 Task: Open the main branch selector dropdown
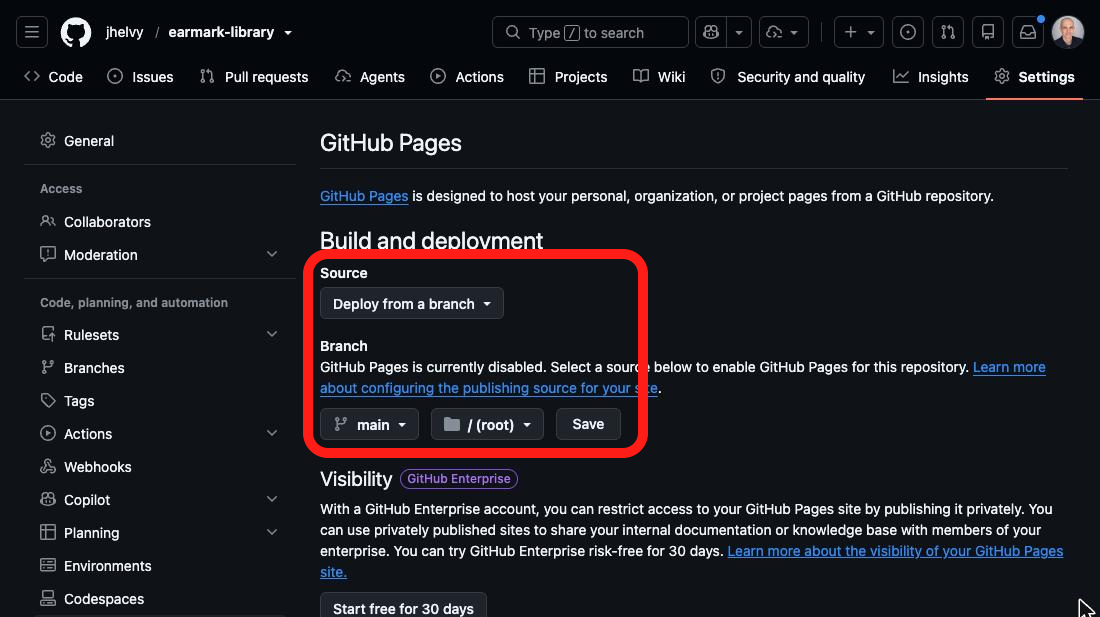tap(369, 424)
